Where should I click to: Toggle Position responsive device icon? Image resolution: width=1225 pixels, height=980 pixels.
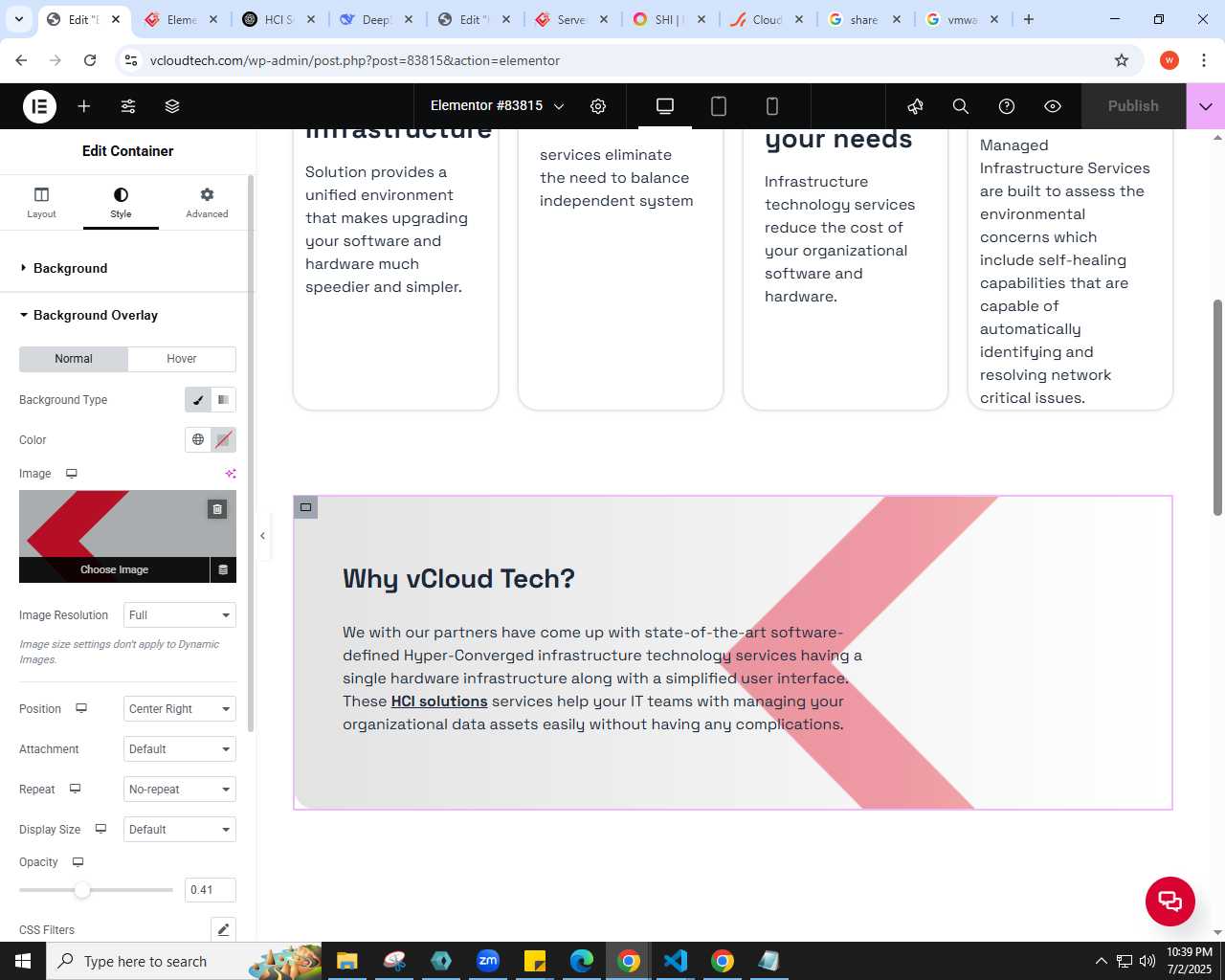click(81, 709)
